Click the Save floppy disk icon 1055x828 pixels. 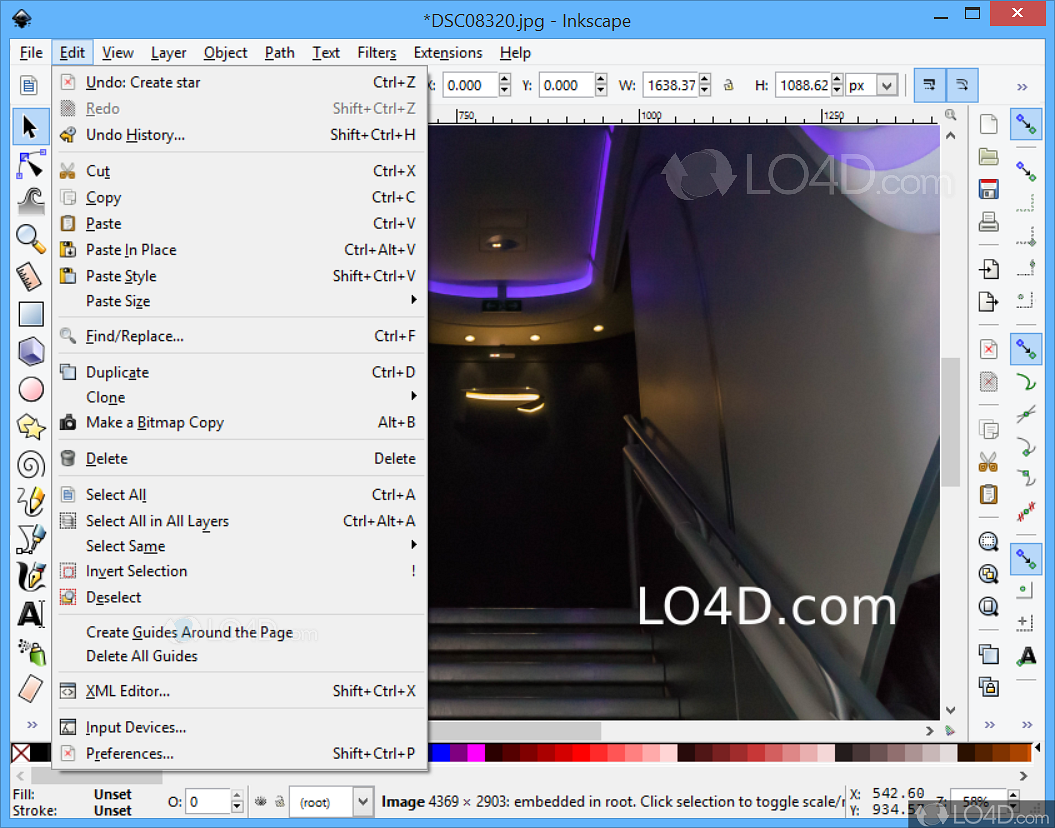(988, 189)
